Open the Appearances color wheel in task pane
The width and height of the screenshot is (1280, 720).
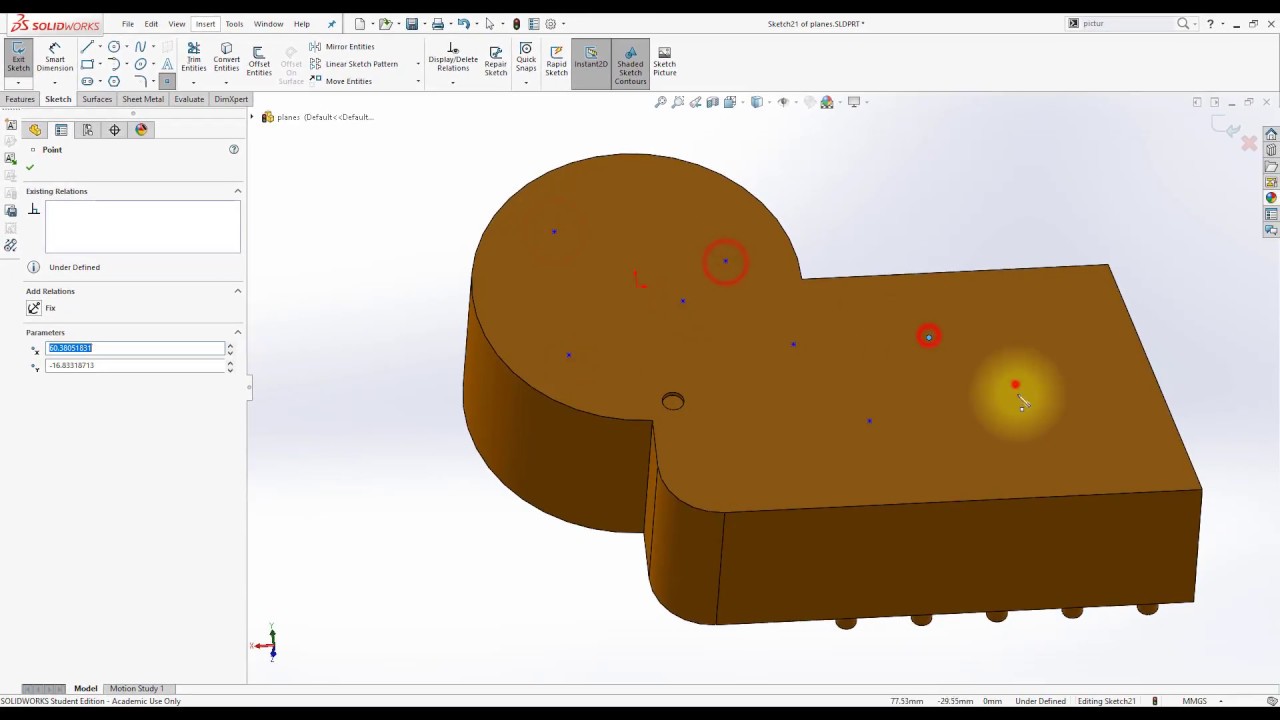1271,198
